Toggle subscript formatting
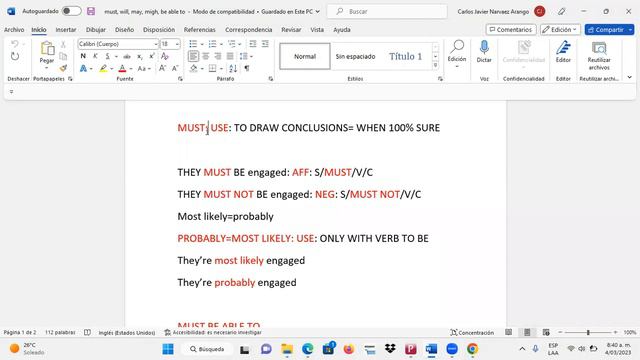640x360 pixels. (140, 56)
